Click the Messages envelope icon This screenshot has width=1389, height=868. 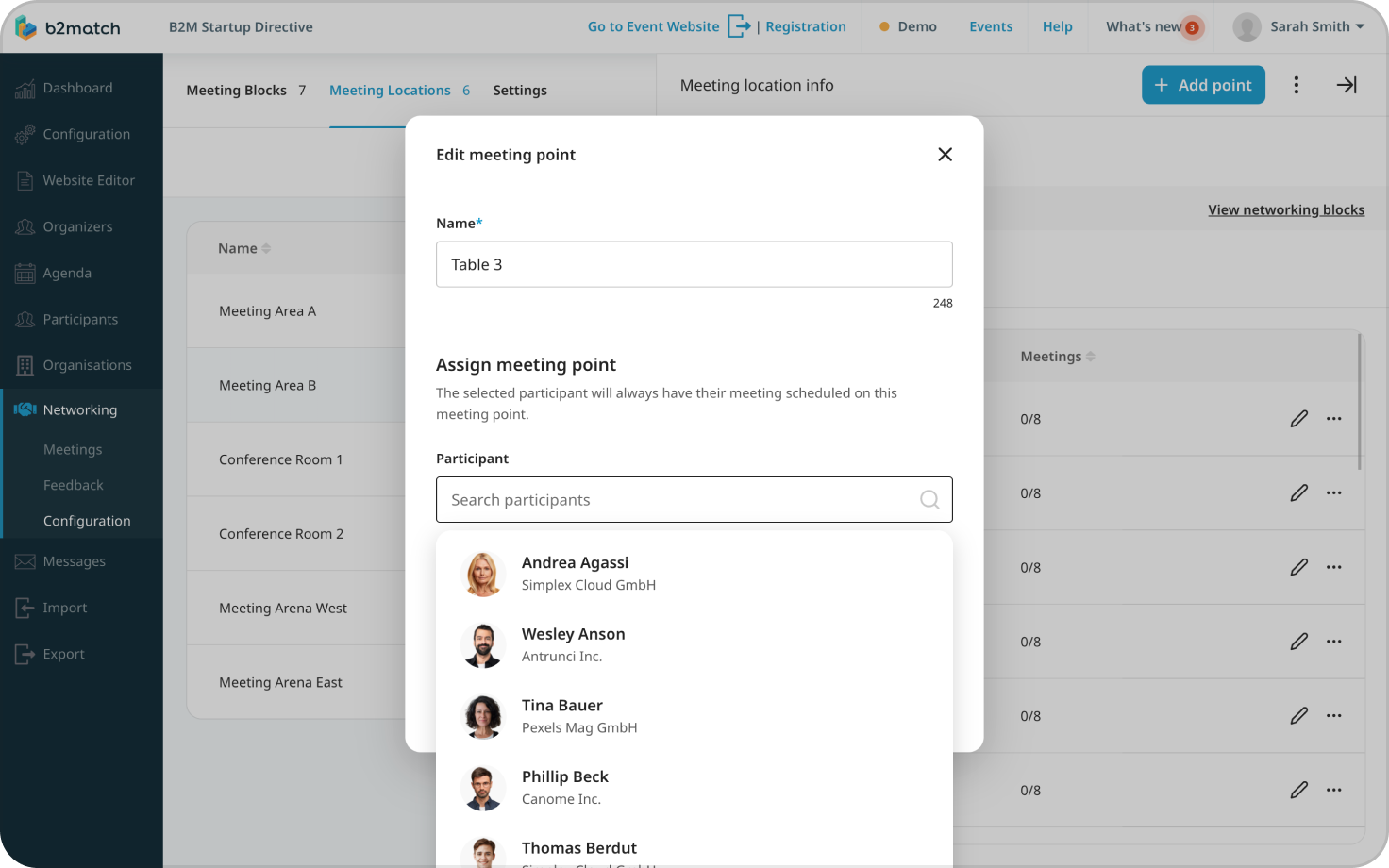[x=25, y=561]
